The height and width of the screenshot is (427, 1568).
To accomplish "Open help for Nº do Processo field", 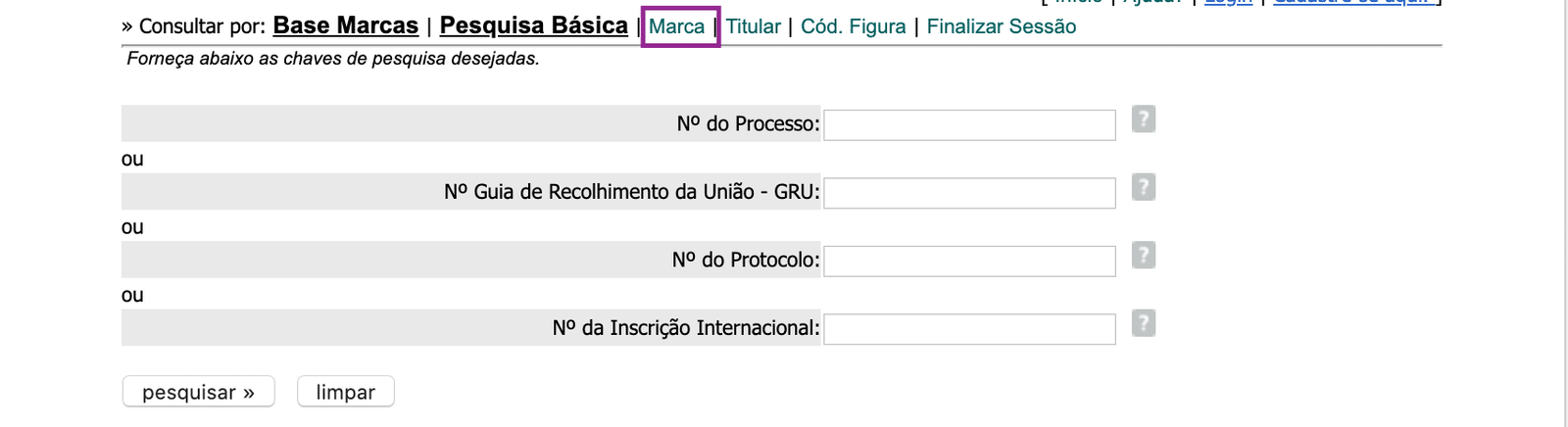I will (x=1143, y=119).
